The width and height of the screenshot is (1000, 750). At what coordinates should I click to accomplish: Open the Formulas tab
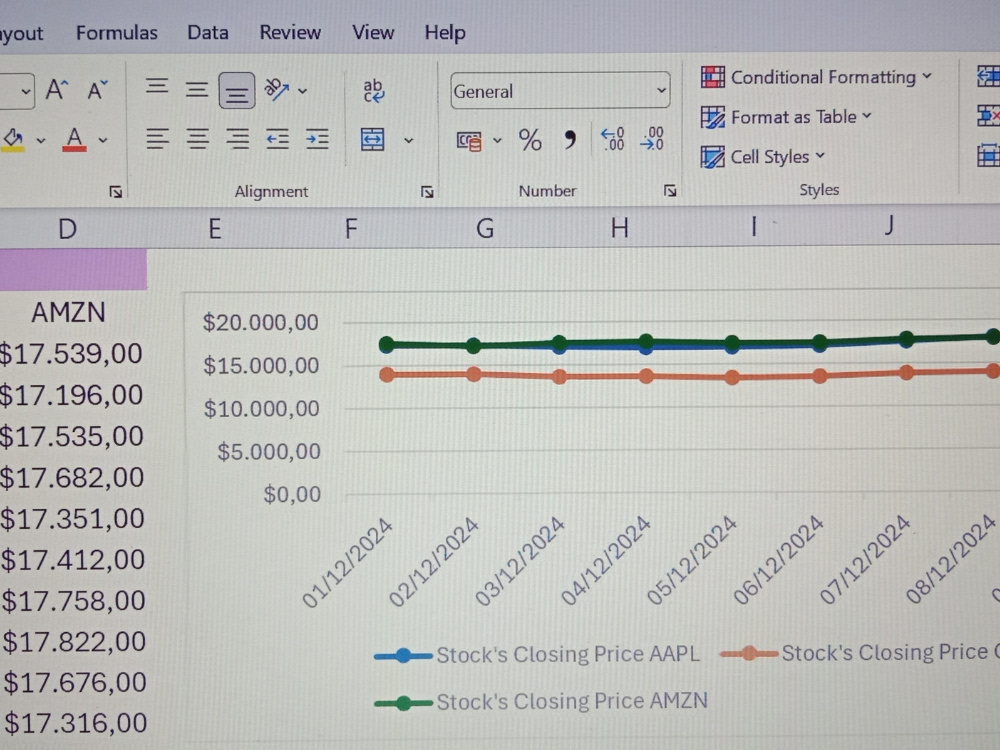coord(117,33)
